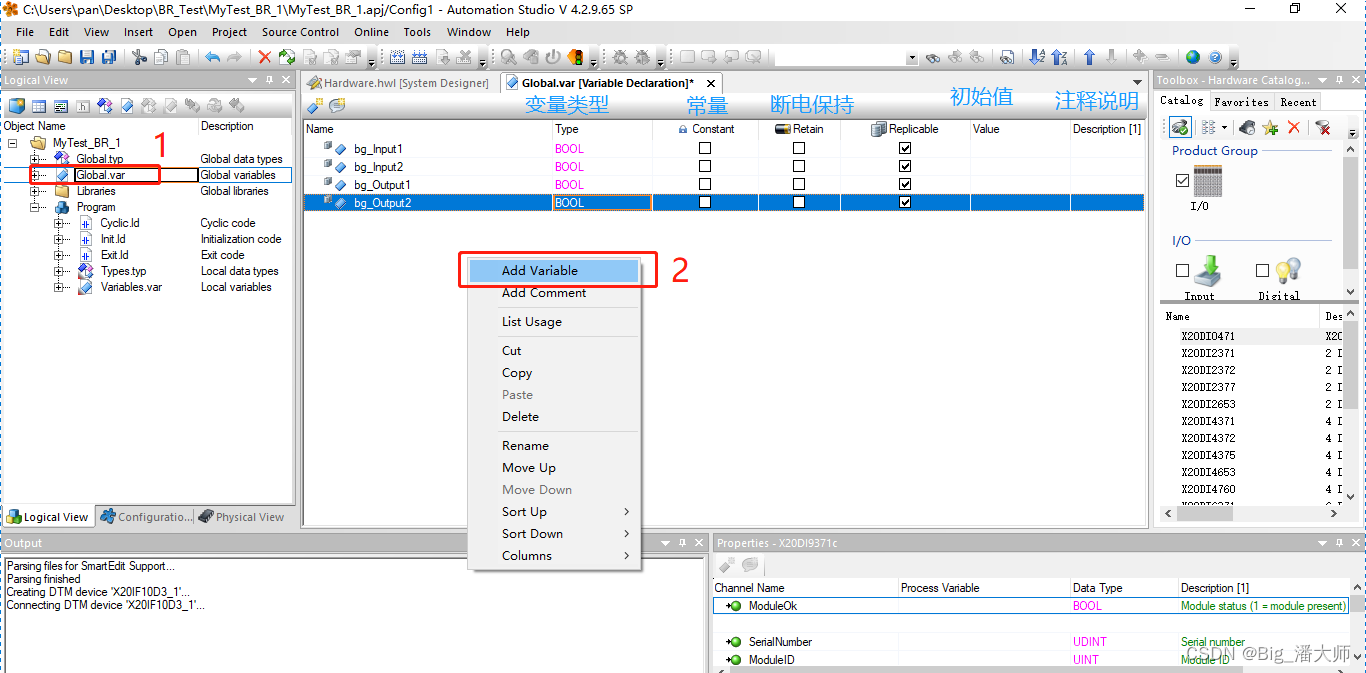
Task: Click the globe icon in main toolbar
Action: [1193, 57]
